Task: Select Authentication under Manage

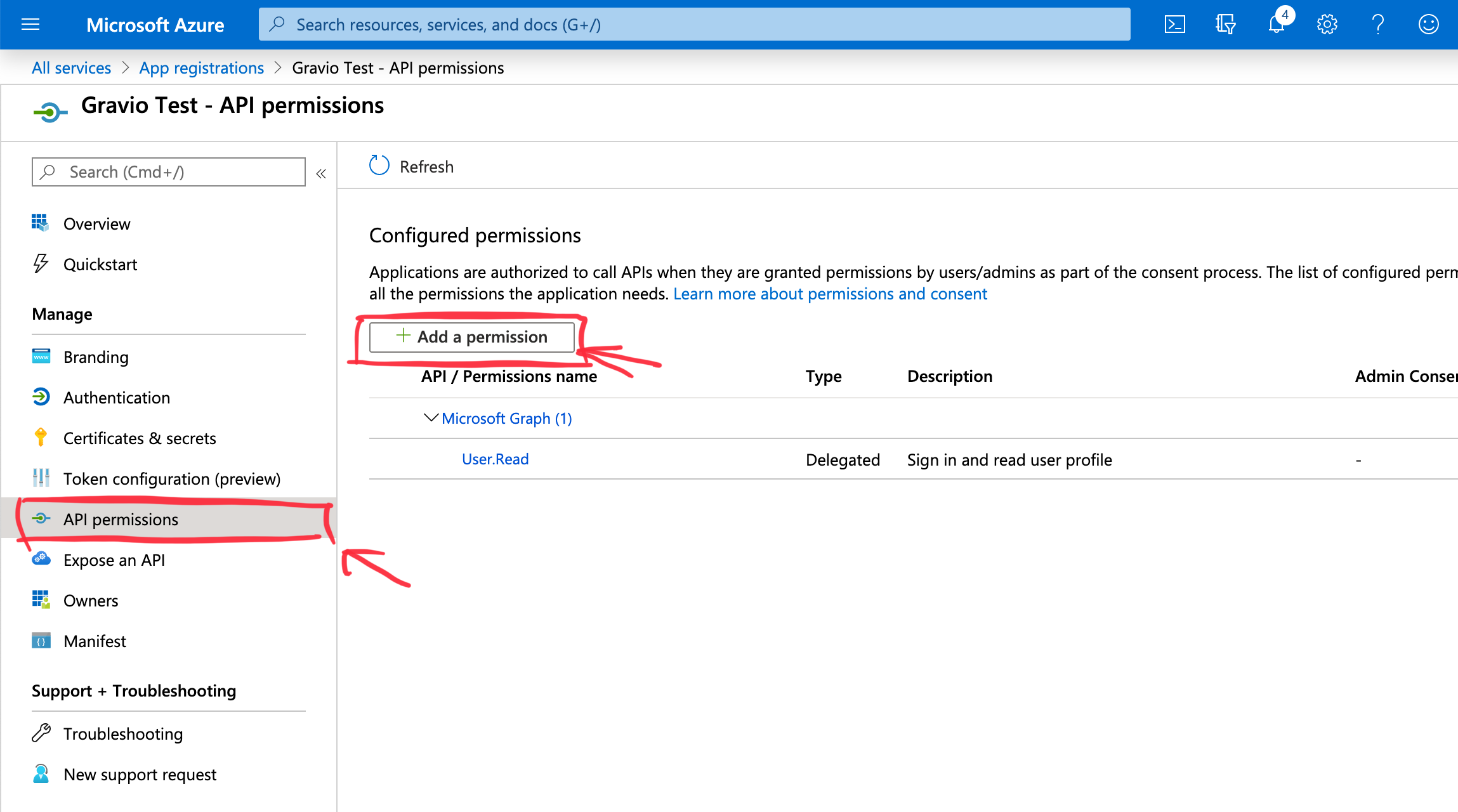Action: coord(117,398)
